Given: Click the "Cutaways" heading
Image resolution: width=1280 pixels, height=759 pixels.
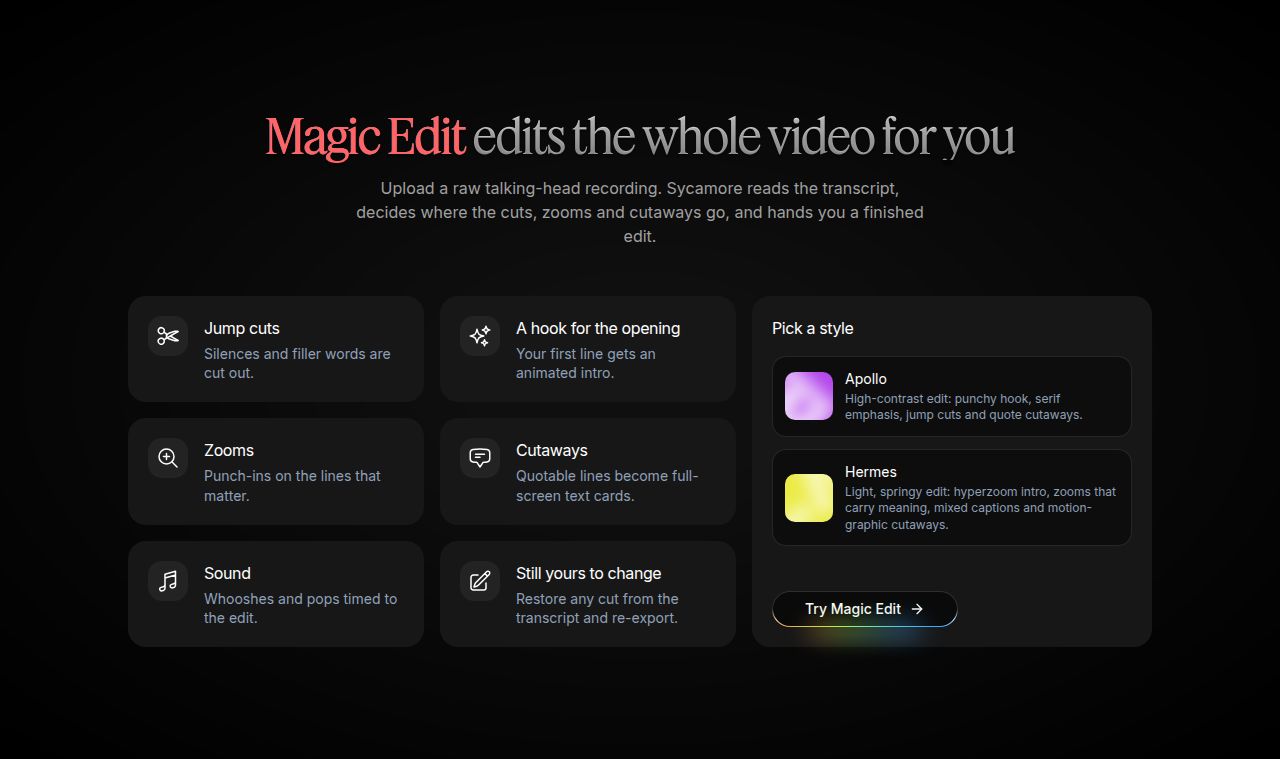Looking at the screenshot, I should (552, 450).
